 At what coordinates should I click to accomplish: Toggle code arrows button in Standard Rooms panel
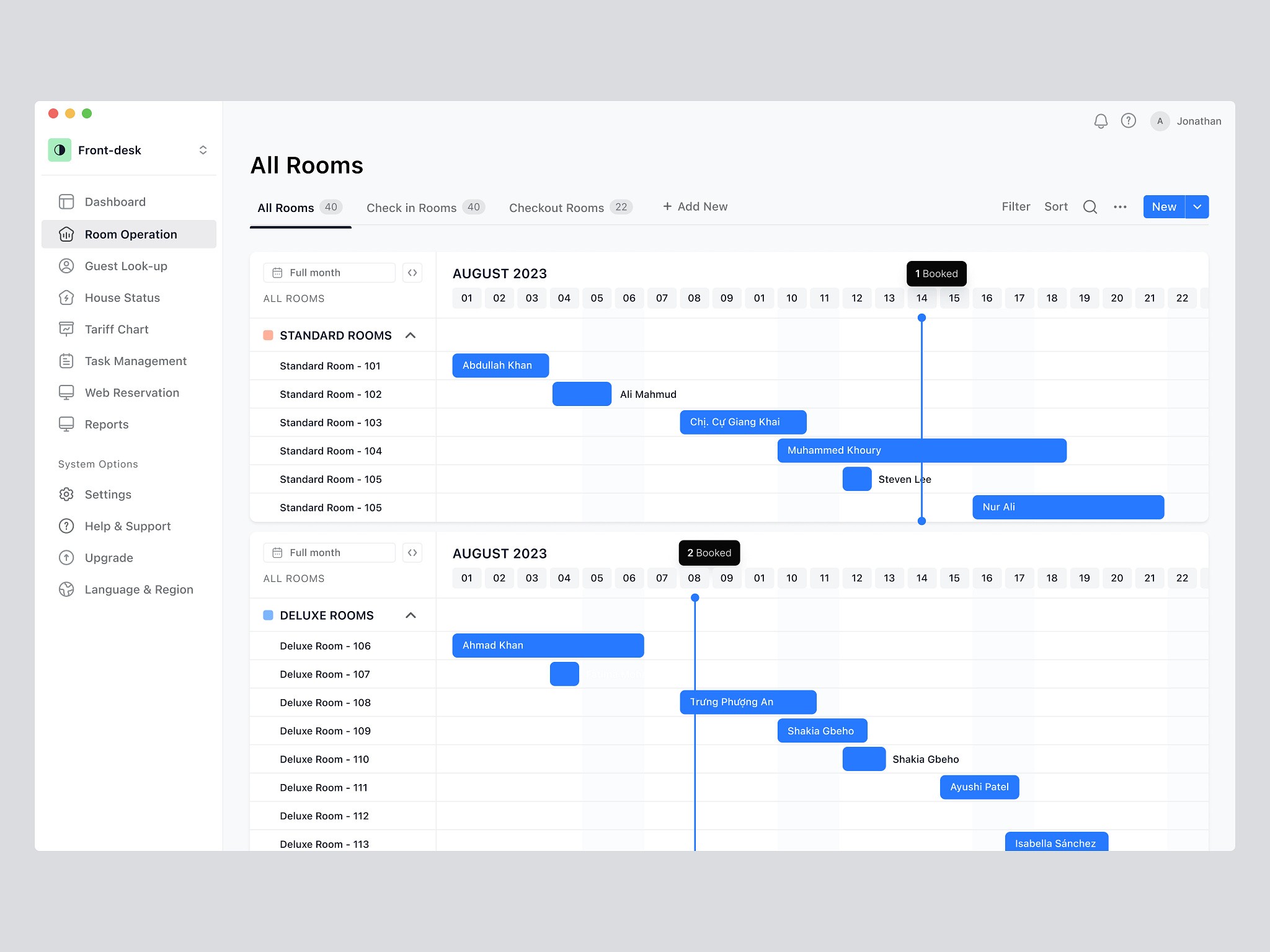pos(412,273)
